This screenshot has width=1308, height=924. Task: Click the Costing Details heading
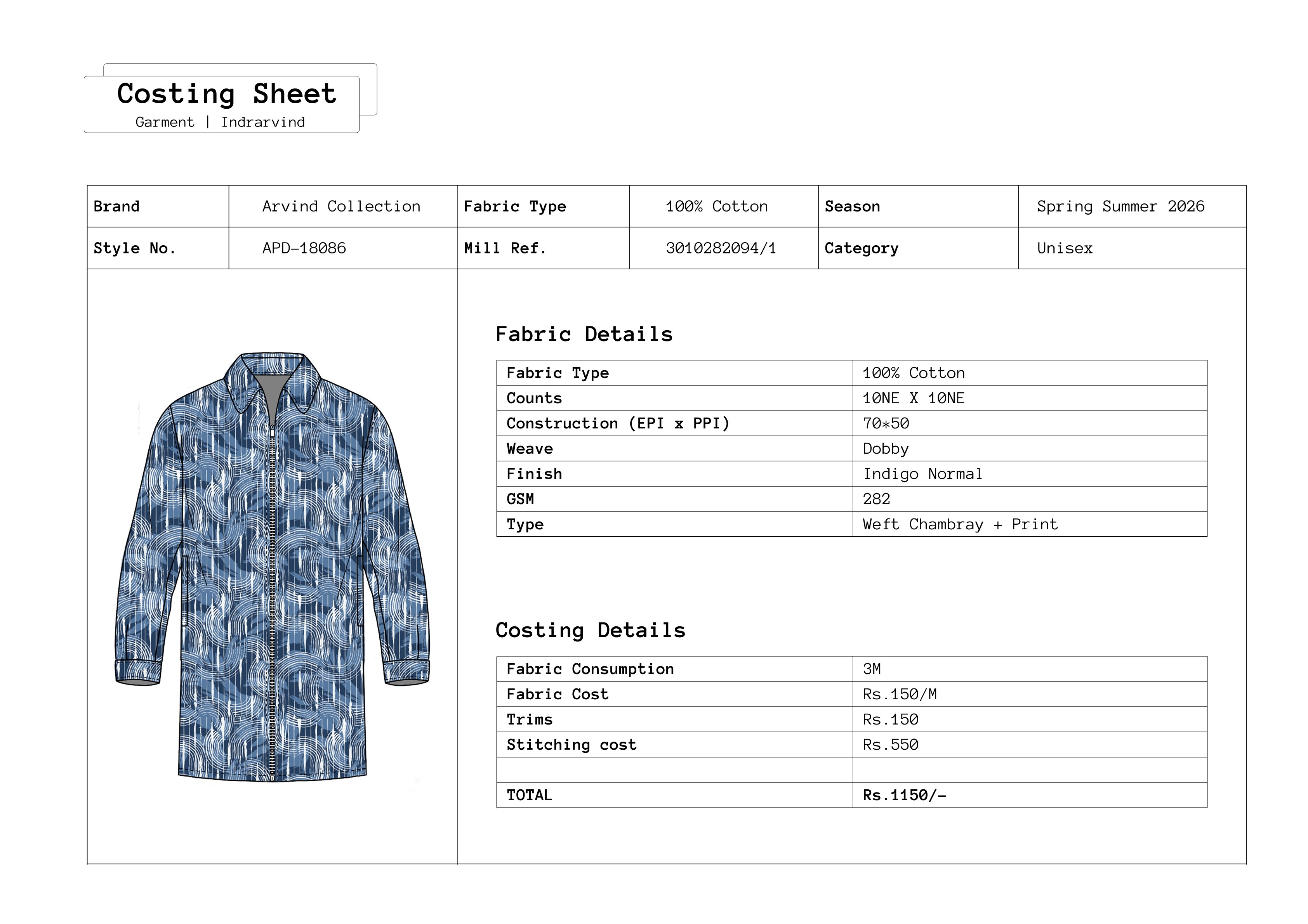590,630
